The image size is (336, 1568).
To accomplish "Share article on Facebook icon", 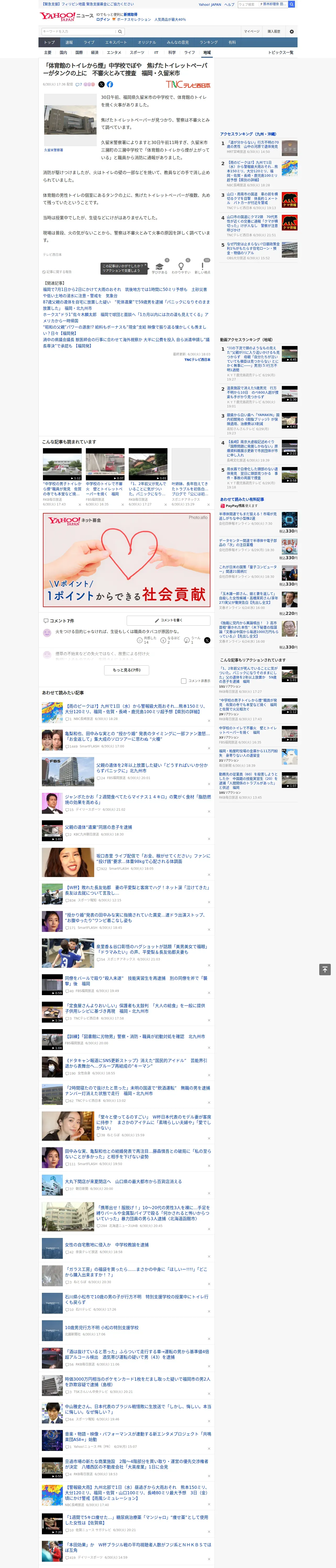I will pos(110,85).
